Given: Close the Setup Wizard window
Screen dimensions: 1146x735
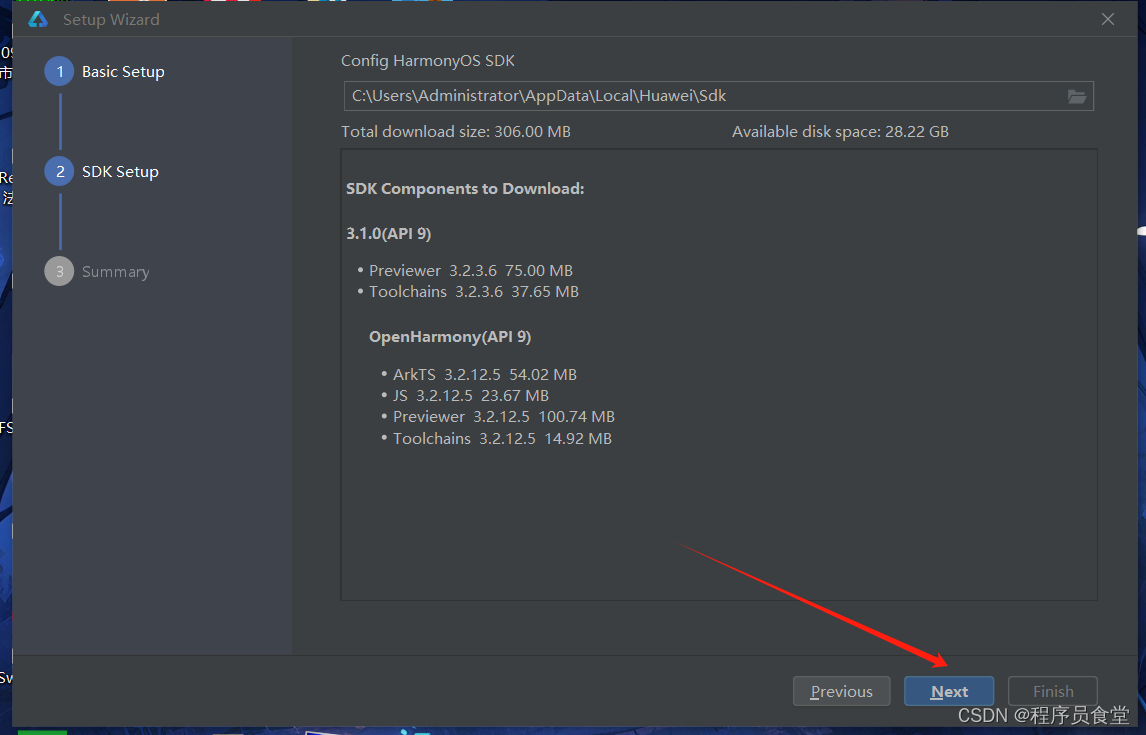Looking at the screenshot, I should (x=1108, y=20).
